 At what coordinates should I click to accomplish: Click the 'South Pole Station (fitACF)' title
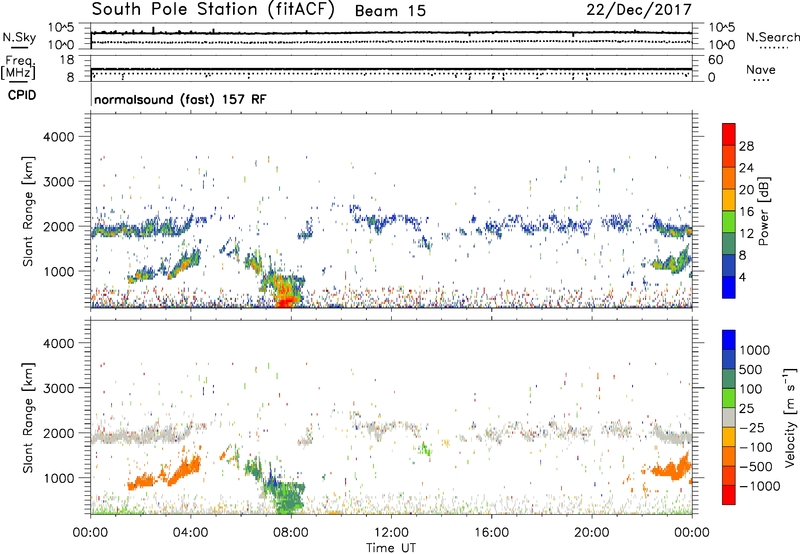click(213, 10)
